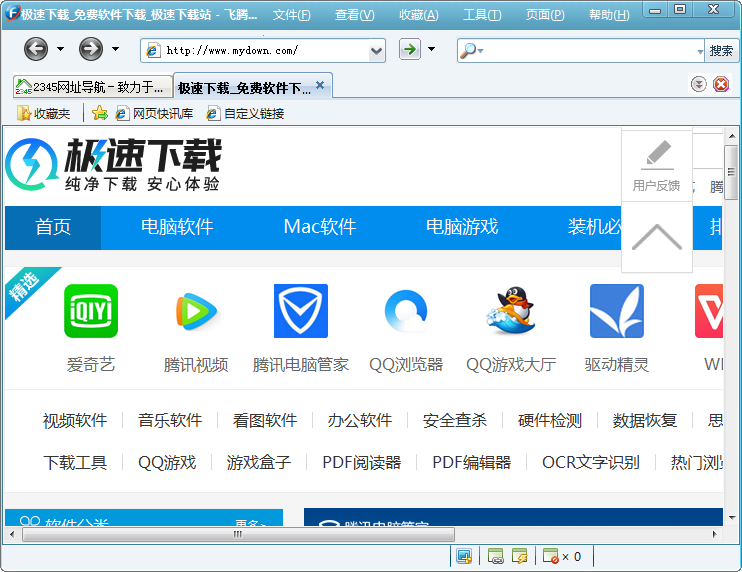Click the red stop button beside tabs

point(721,85)
